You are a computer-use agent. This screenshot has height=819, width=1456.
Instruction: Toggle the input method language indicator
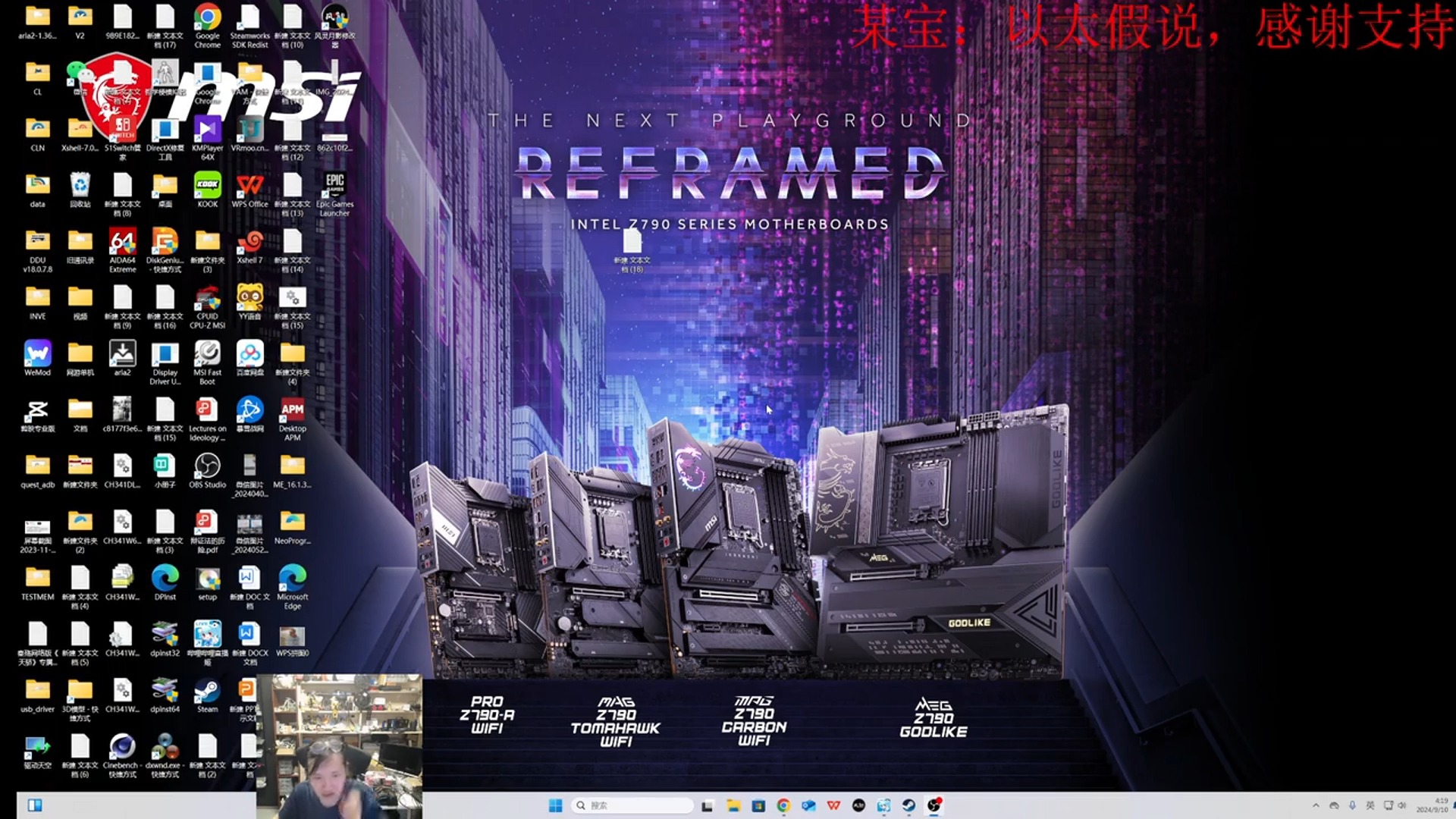tap(1370, 805)
